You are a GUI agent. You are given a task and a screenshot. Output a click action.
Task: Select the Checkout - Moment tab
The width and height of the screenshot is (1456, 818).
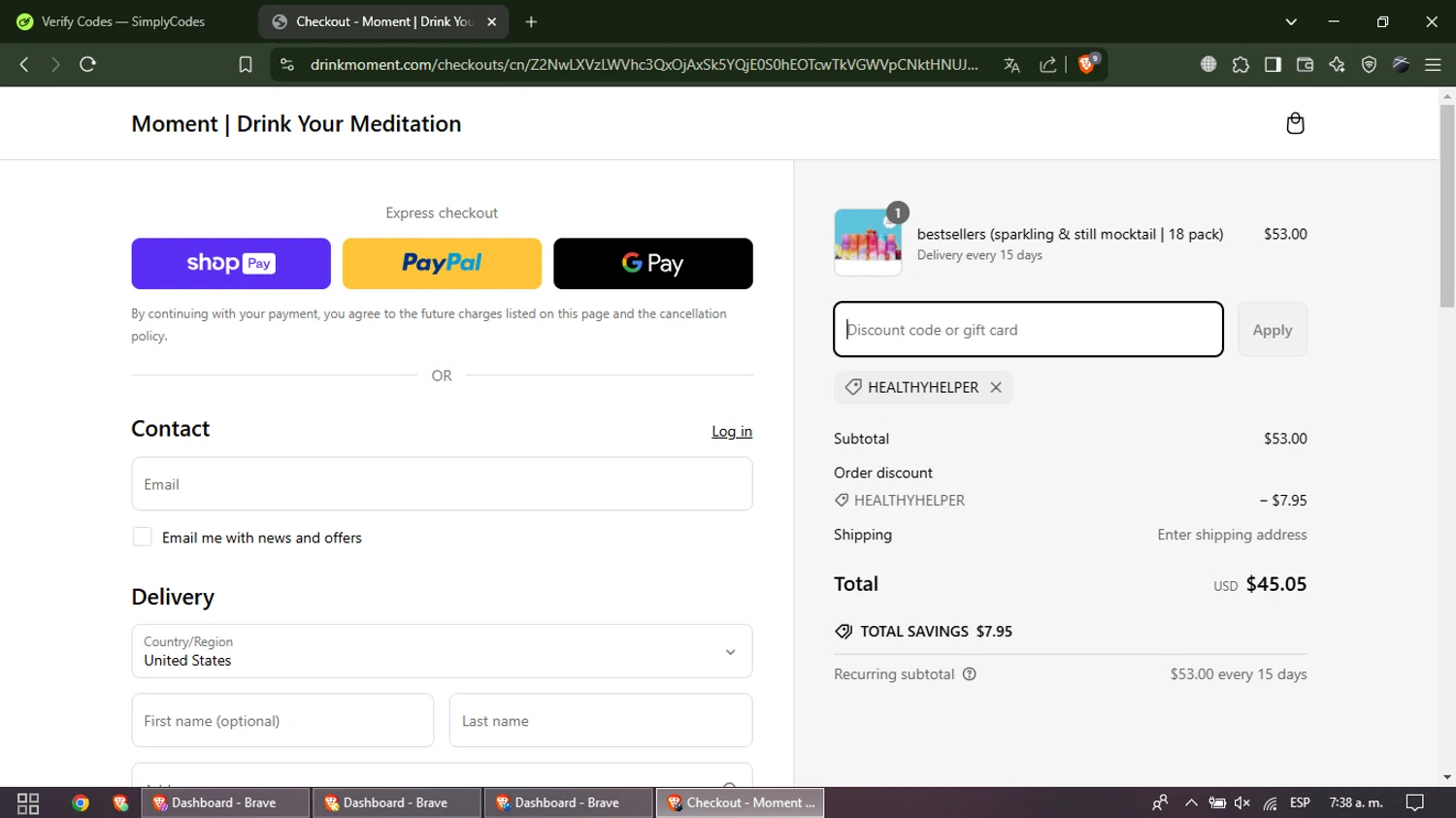tap(383, 21)
